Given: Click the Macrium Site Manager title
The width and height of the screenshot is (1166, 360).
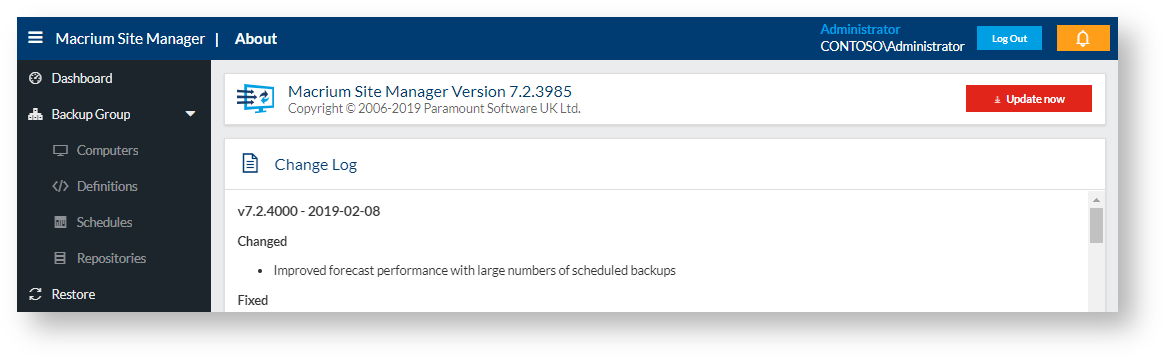Looking at the screenshot, I should click(x=130, y=39).
